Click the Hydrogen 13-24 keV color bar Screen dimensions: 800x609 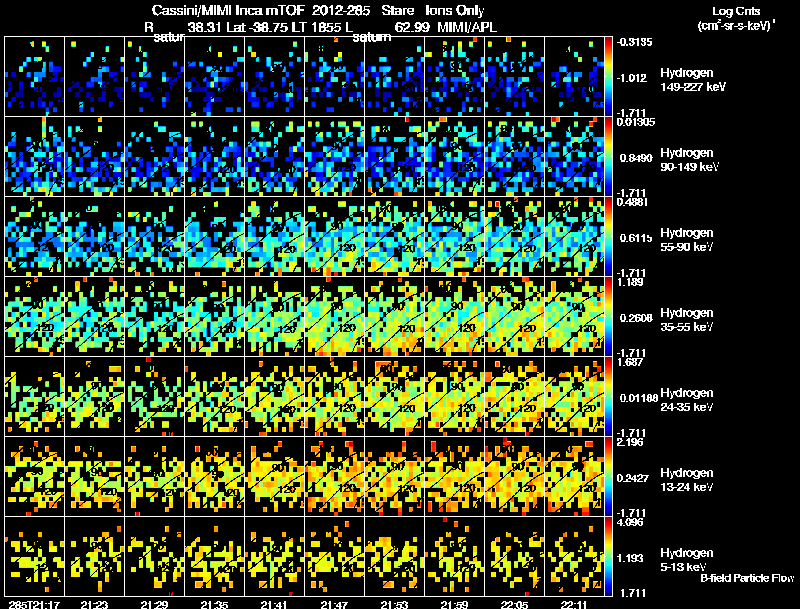608,476
